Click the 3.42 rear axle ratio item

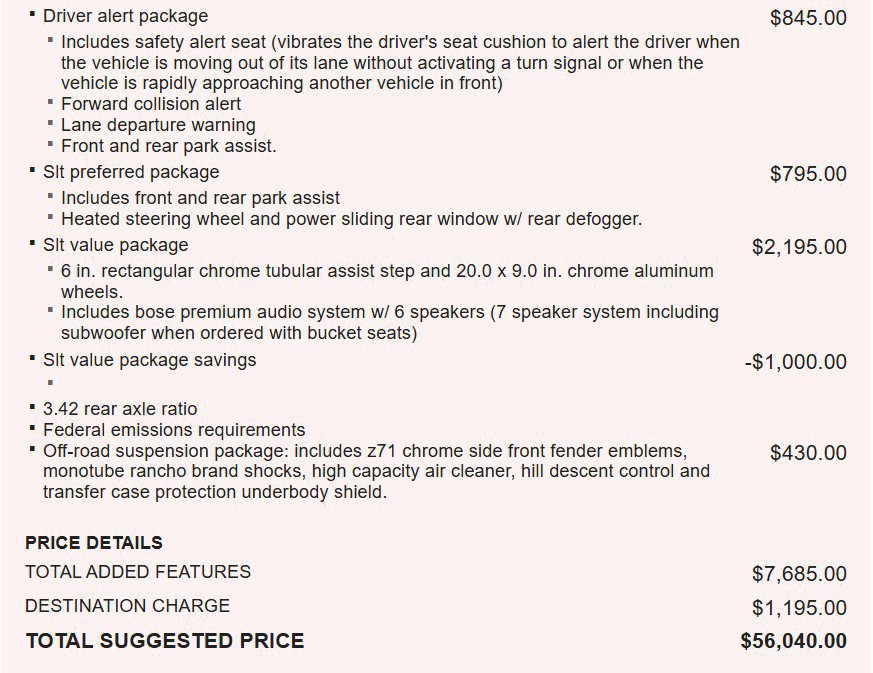120,409
